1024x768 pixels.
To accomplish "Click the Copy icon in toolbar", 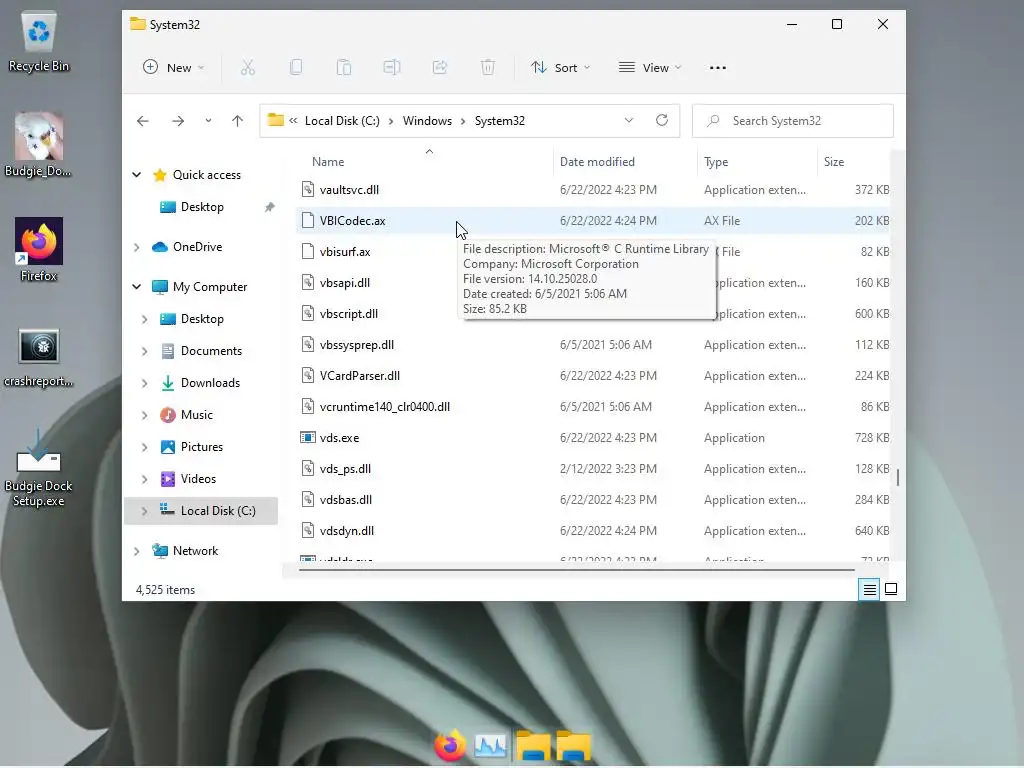I will (x=296, y=67).
